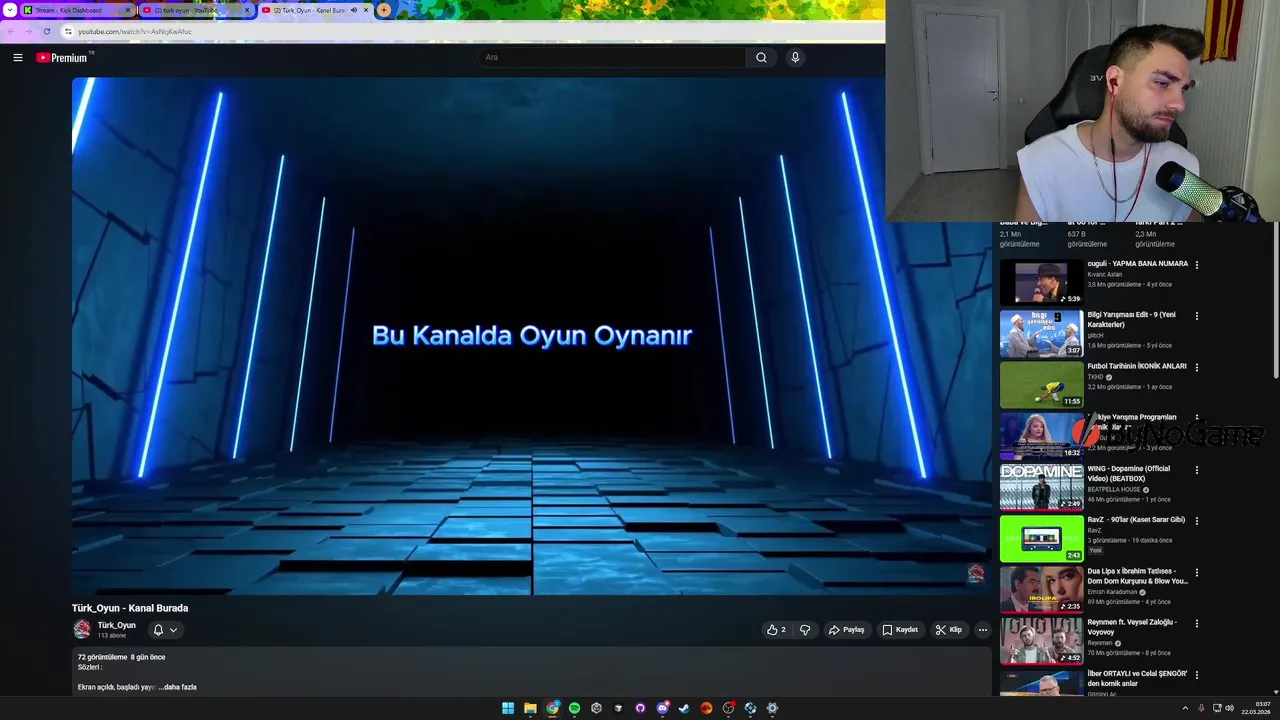Viewport: 1280px width, 720px height.
Task: View site information icon in address bar
Action: pyautogui.click(x=68, y=31)
